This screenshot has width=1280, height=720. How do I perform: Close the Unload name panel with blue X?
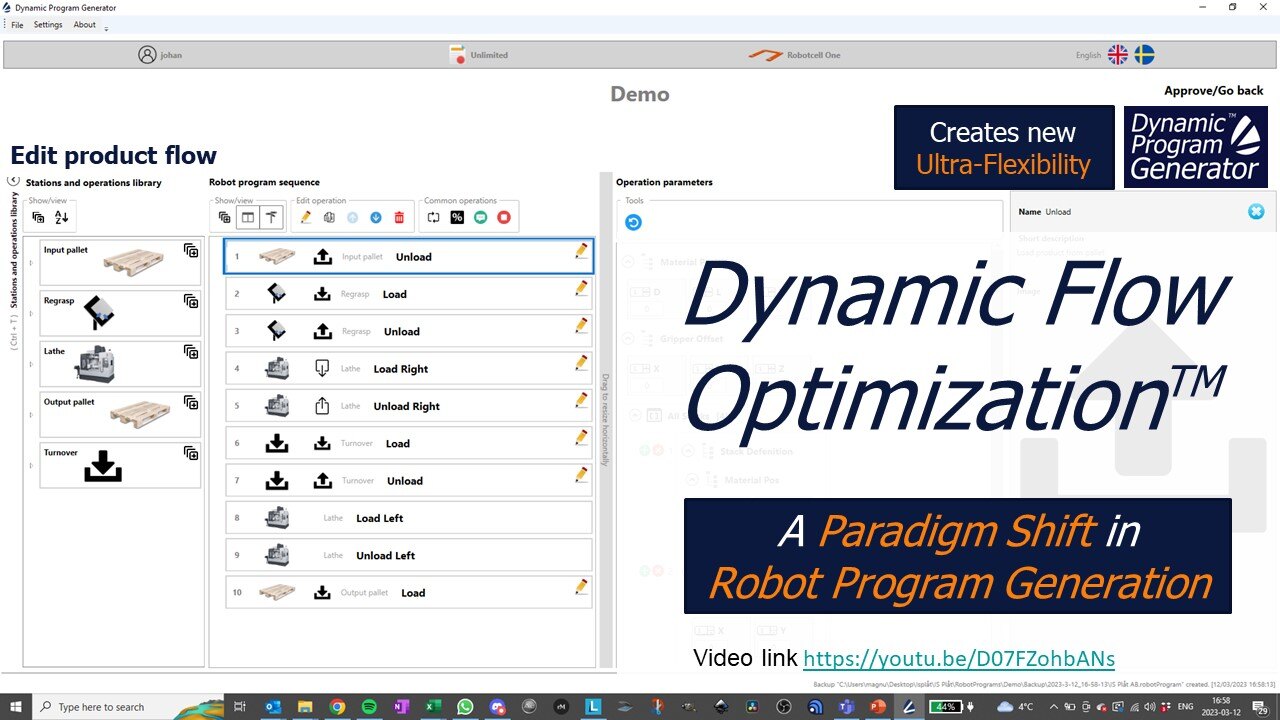[1257, 211]
